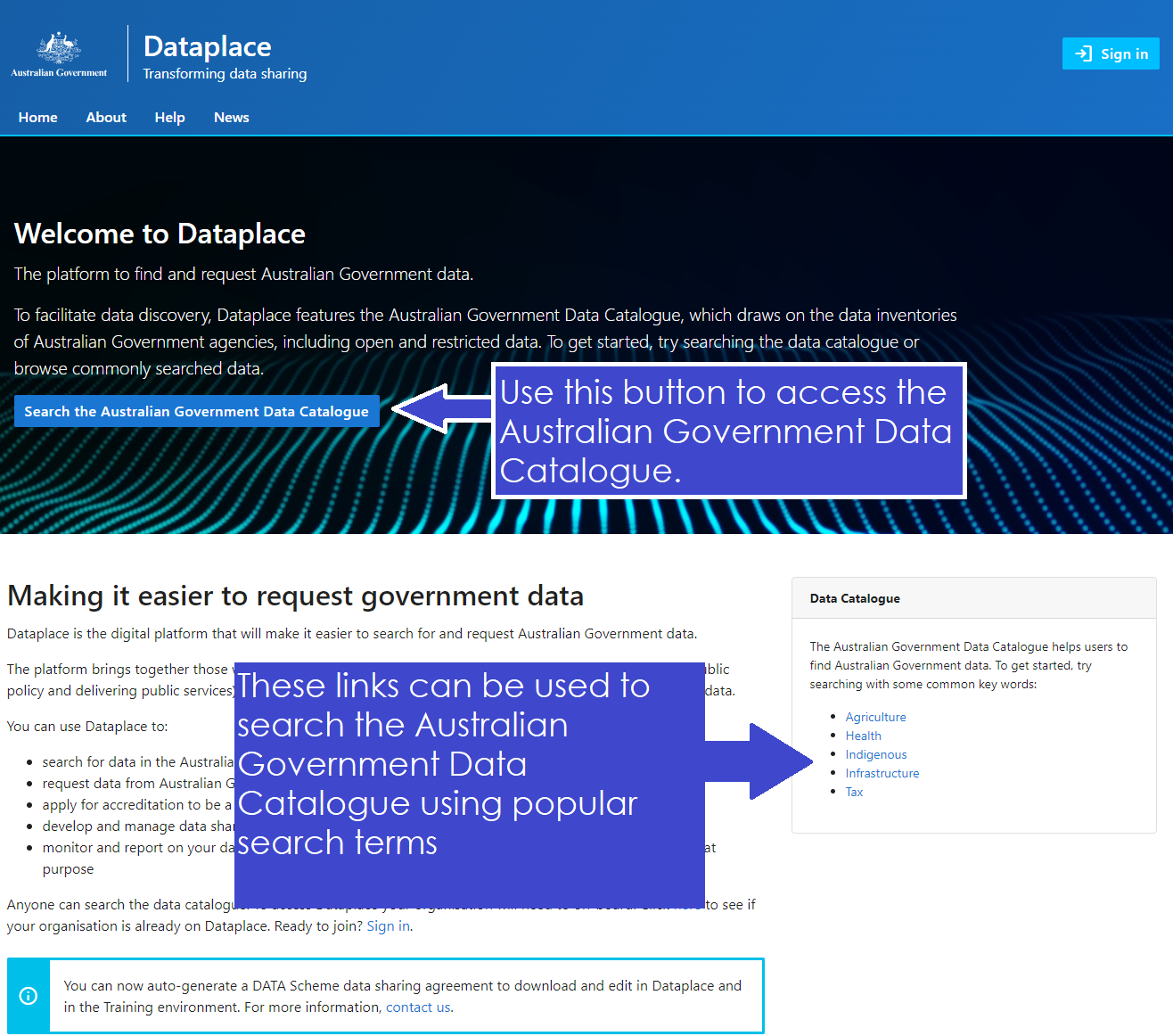Click the Sign in link after 'Ready to join?'
Image resolution: width=1173 pixels, height=1036 pixels.
point(389,925)
